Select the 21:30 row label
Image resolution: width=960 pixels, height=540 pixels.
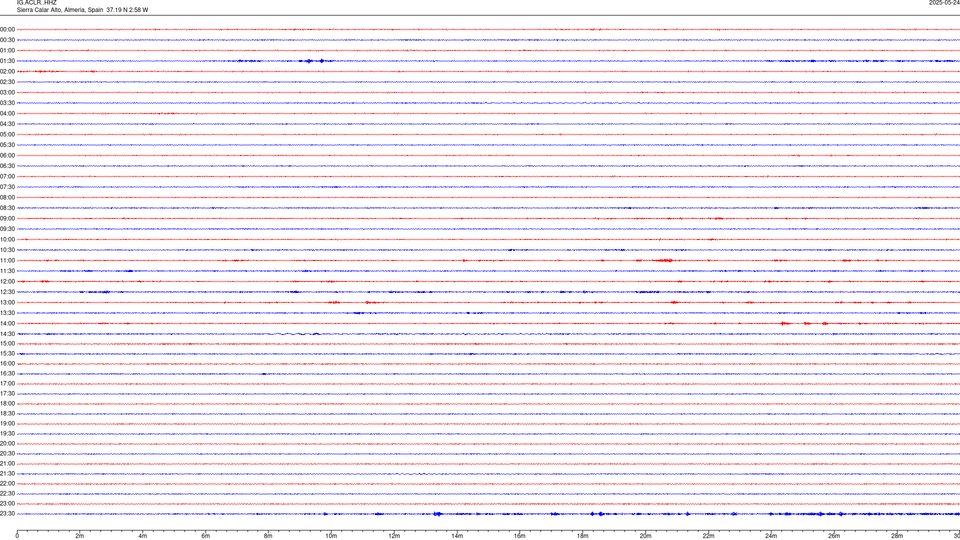(x=7, y=474)
